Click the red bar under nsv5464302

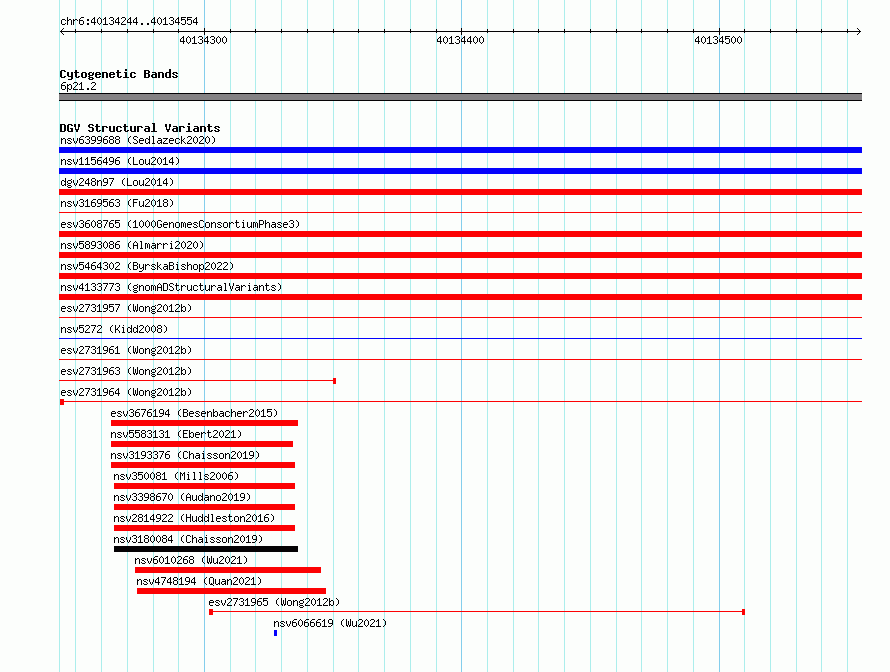(460, 276)
